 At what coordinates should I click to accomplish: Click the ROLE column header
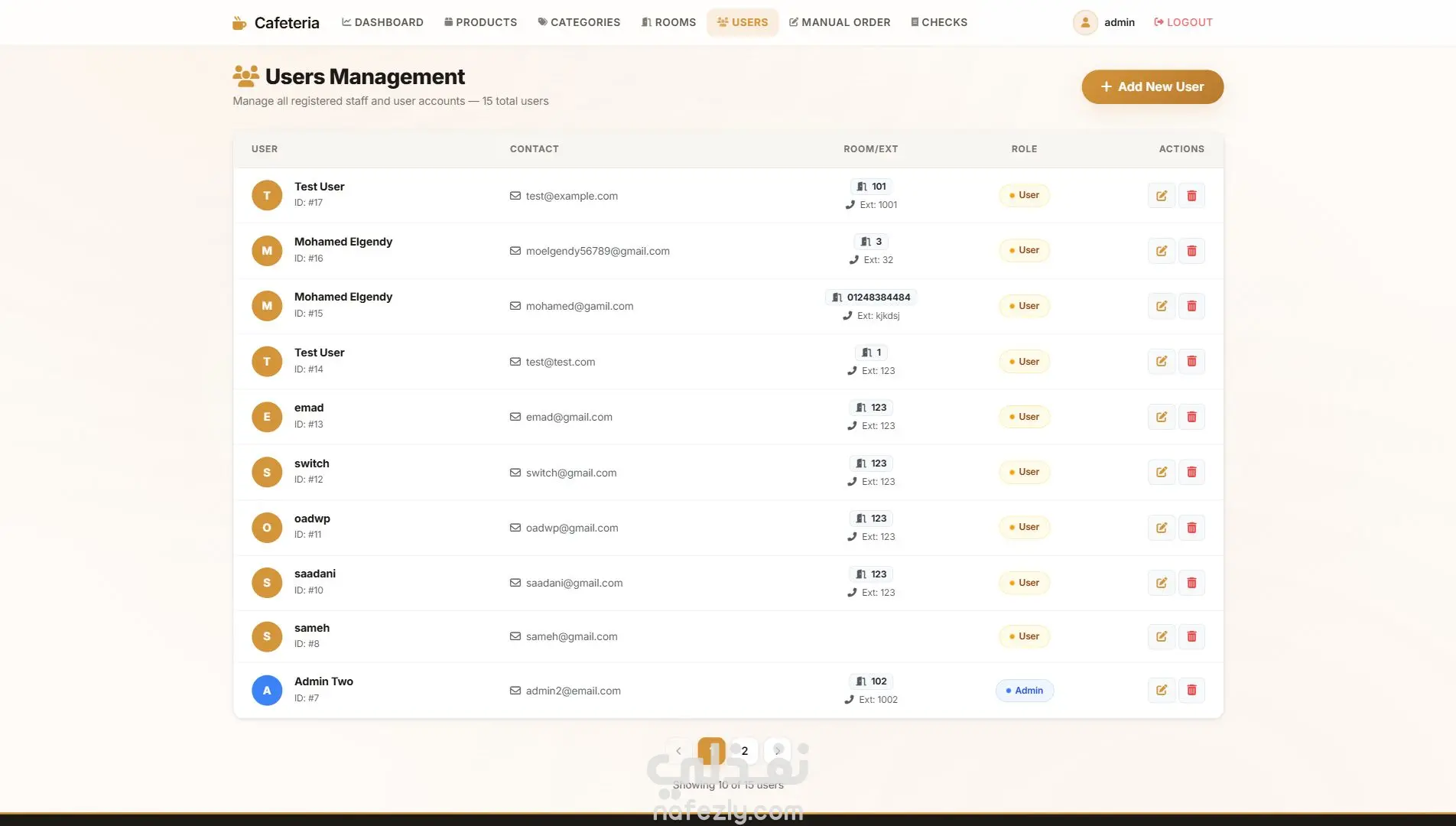[1024, 149]
